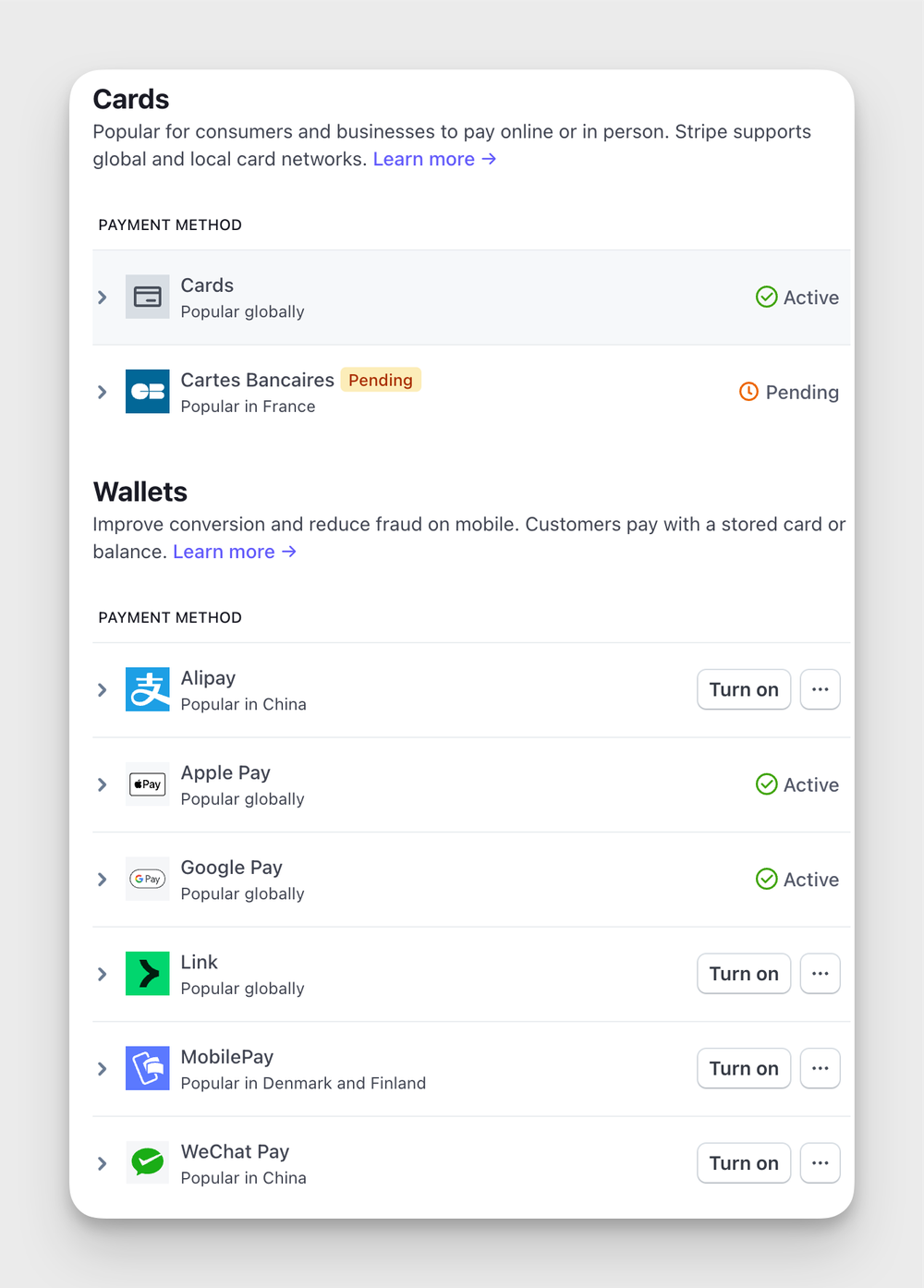Image resolution: width=924 pixels, height=1288 pixels.
Task: Turn on MobilePay for Denmark and Finland
Action: click(743, 1068)
